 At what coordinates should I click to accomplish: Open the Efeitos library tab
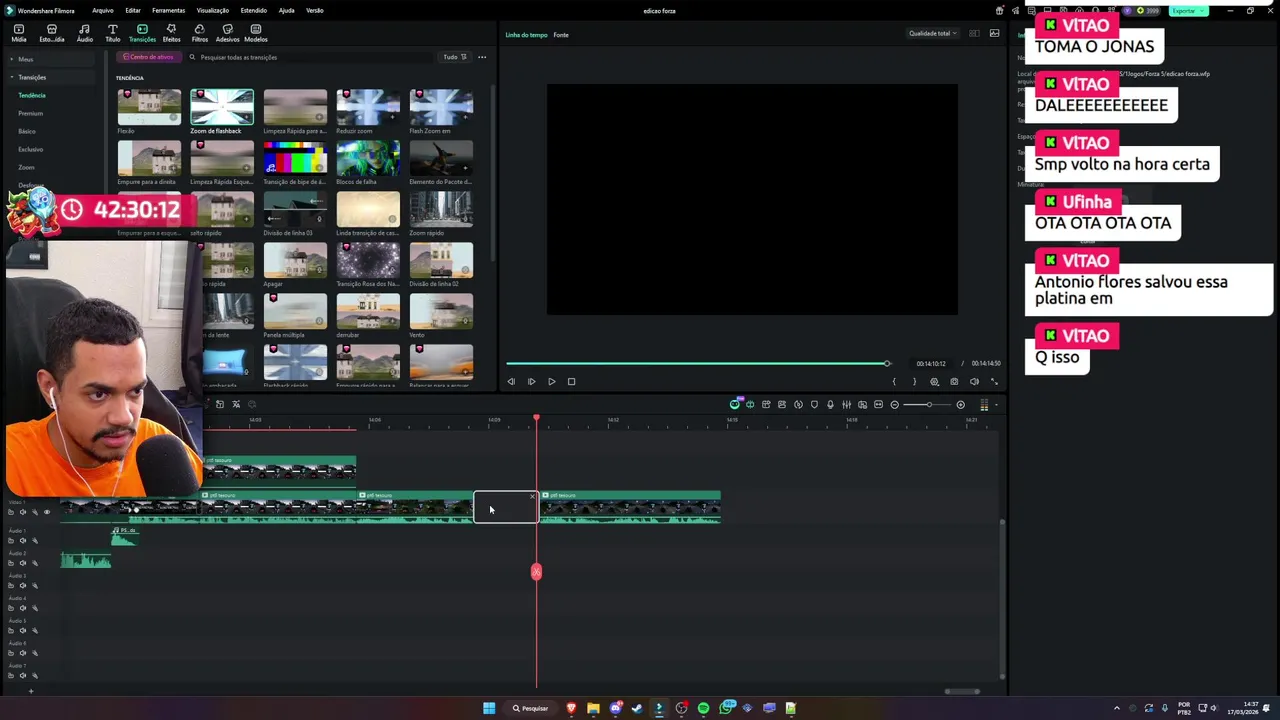click(171, 33)
